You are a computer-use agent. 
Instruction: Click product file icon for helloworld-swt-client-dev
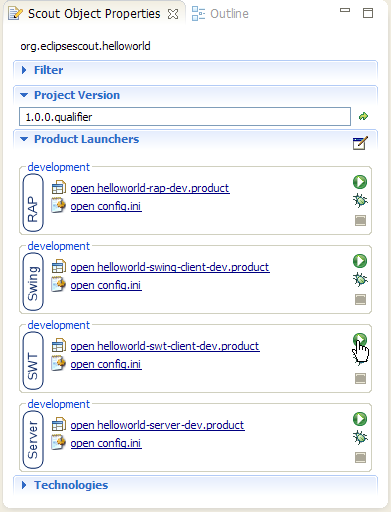click(x=59, y=346)
